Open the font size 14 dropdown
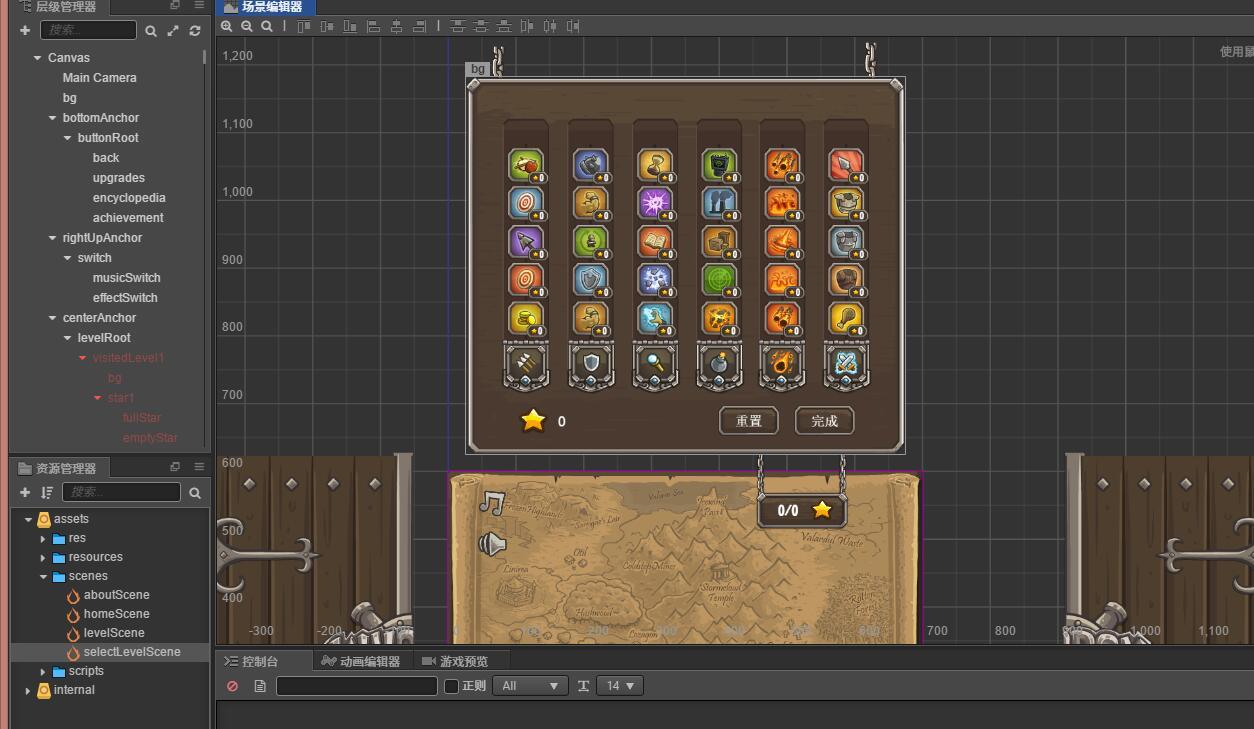This screenshot has width=1254, height=729. [x=619, y=686]
